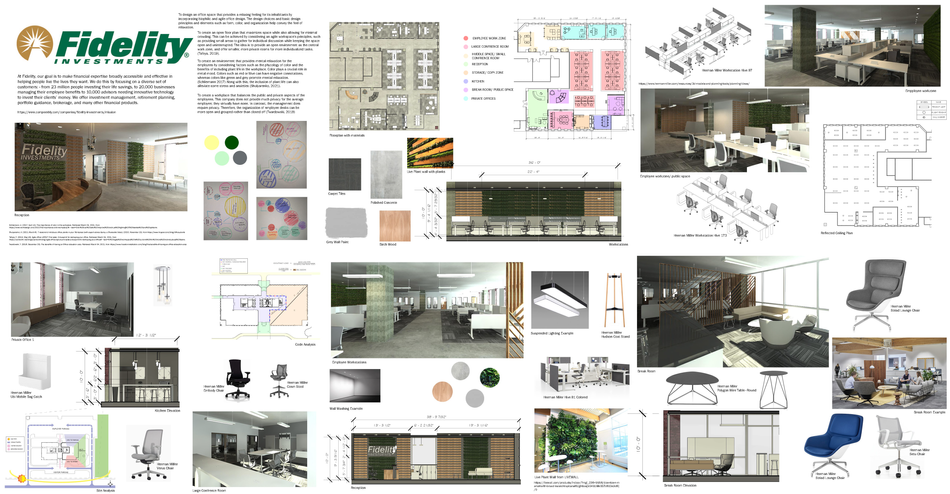
Task: Open the tall bubble diagram sketch
Action: click(x=281, y=155)
